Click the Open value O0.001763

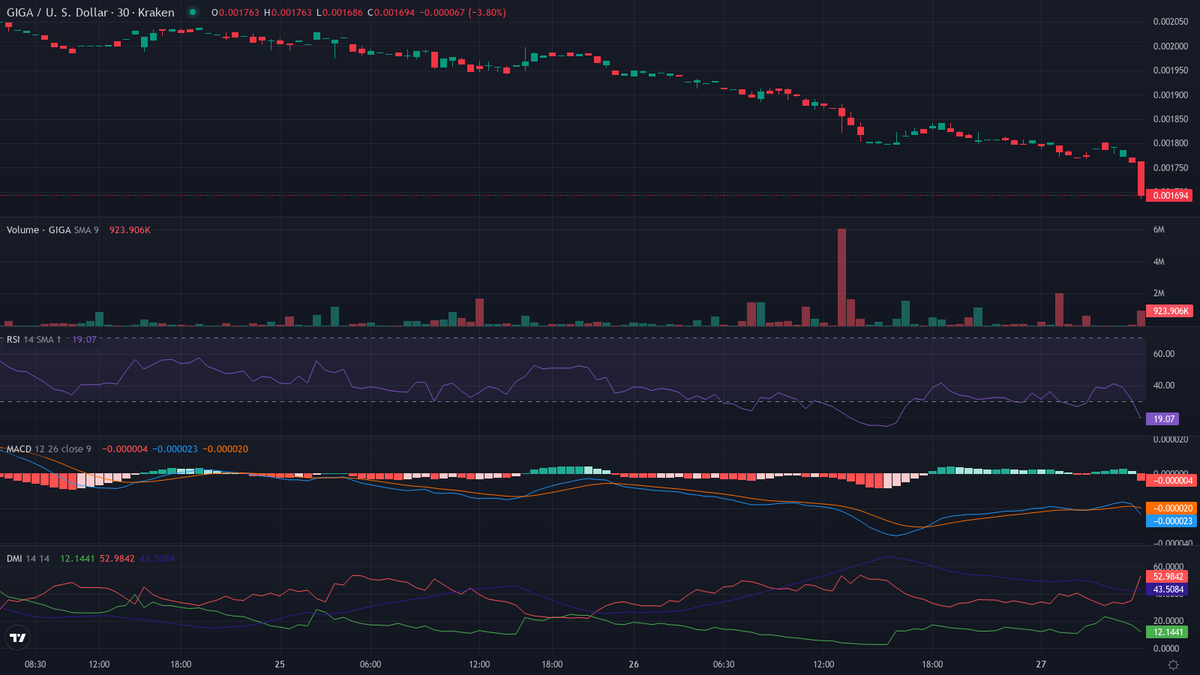pyautogui.click(x=235, y=12)
